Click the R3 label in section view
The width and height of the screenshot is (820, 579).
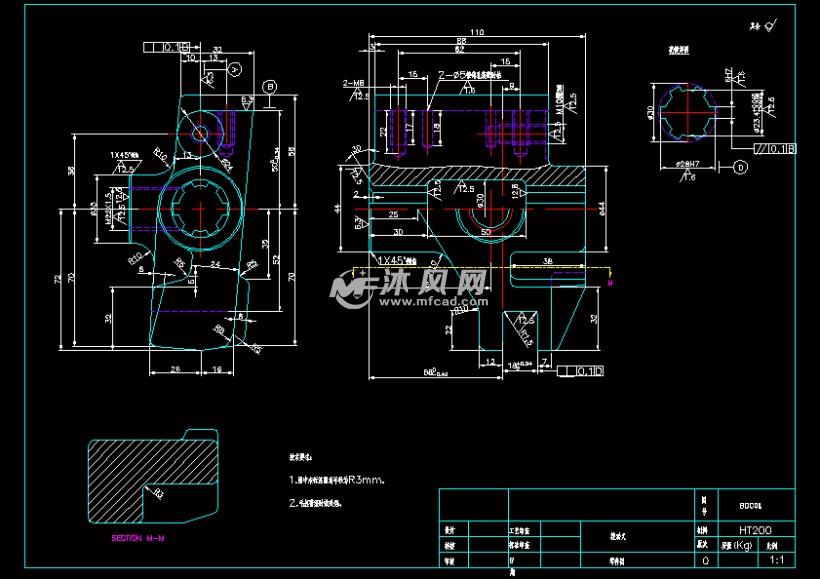(x=158, y=493)
